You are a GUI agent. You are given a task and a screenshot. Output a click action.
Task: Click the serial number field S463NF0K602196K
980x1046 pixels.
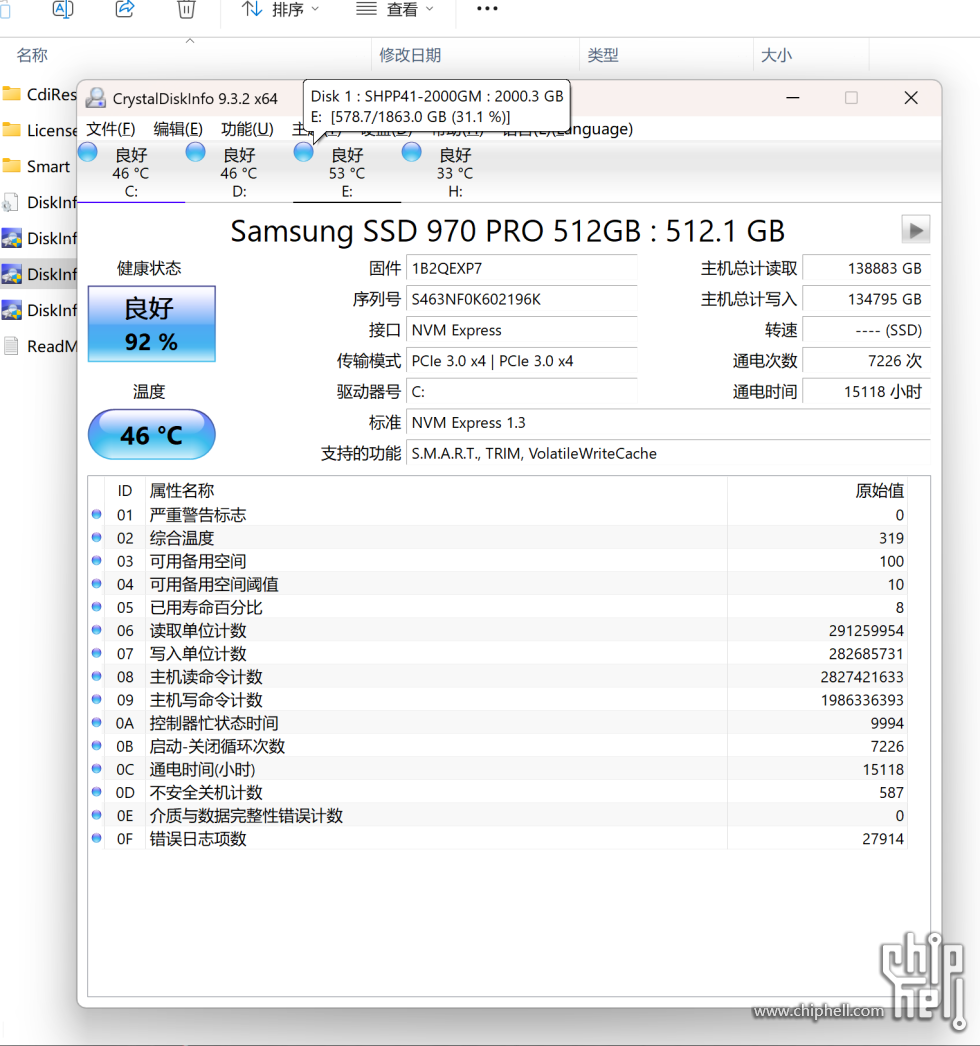point(522,299)
